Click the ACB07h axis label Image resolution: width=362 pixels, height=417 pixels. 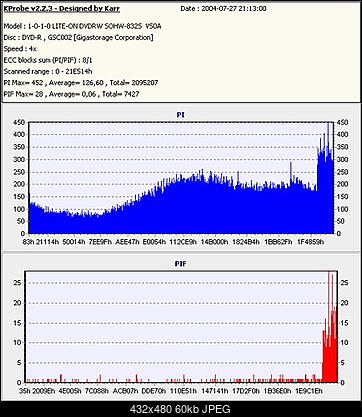(x=125, y=391)
